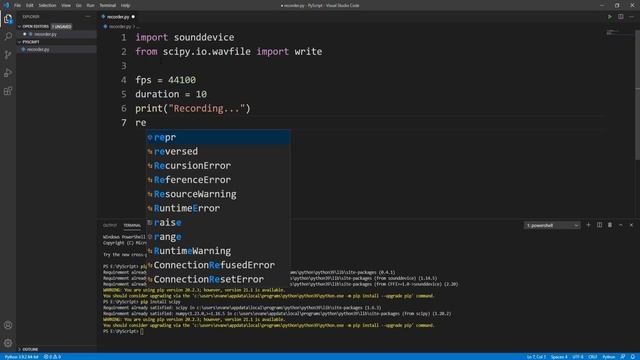Close the terminal panel

pyautogui.click(x=631, y=225)
